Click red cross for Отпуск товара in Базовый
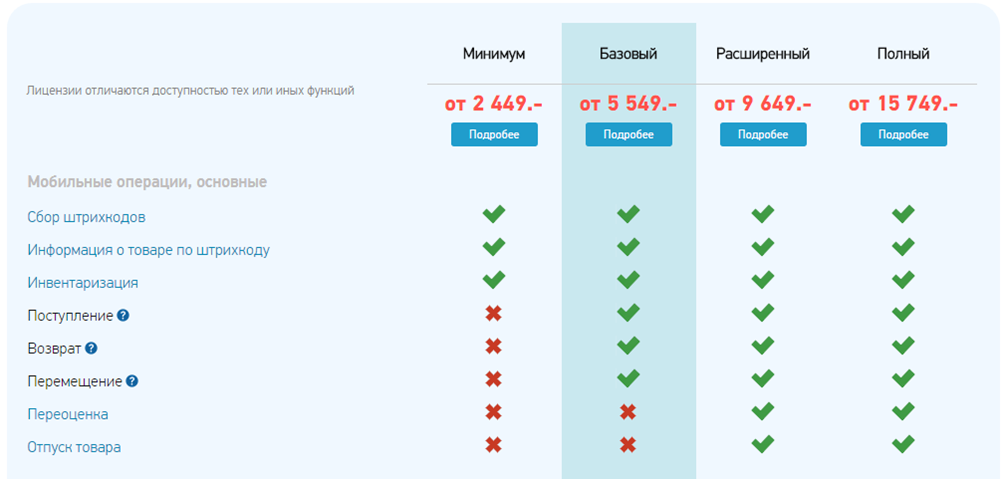The image size is (1006, 479). pos(628,444)
